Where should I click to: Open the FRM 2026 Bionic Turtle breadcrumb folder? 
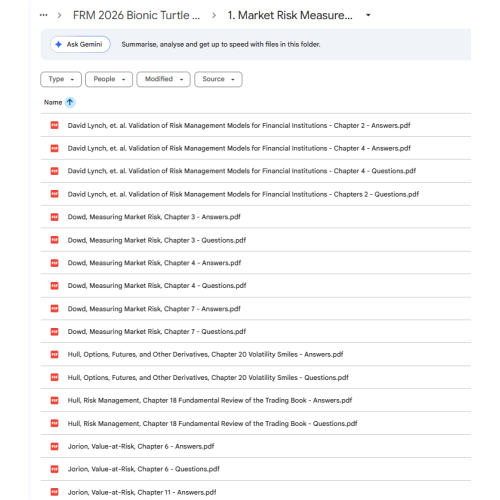pyautogui.click(x=136, y=15)
